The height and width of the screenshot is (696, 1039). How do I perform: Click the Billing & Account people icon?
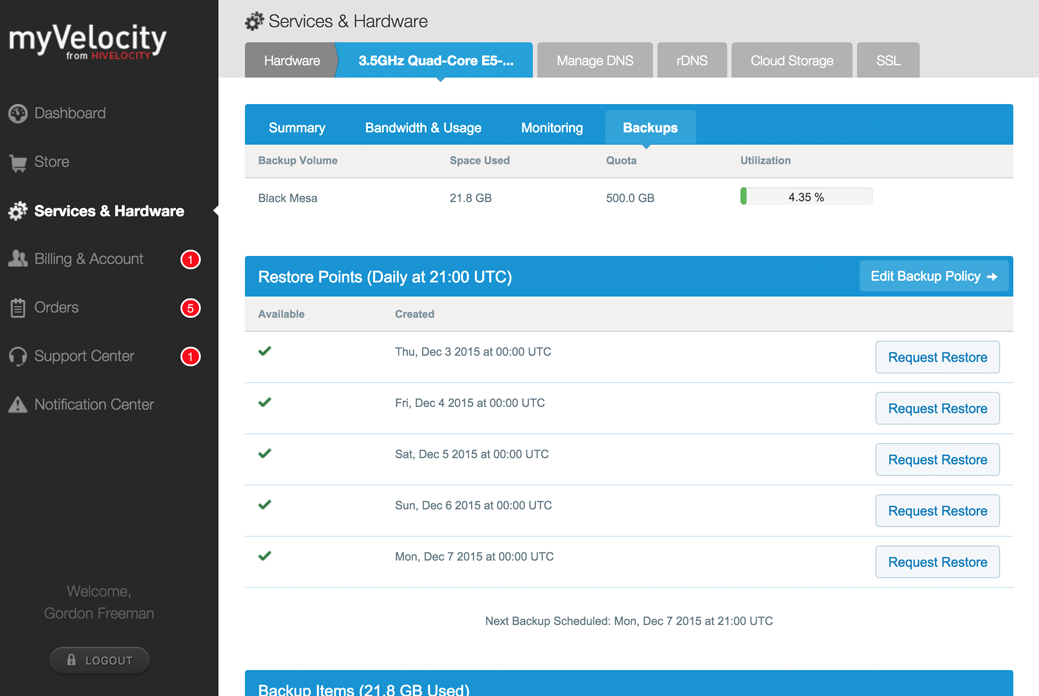point(18,259)
